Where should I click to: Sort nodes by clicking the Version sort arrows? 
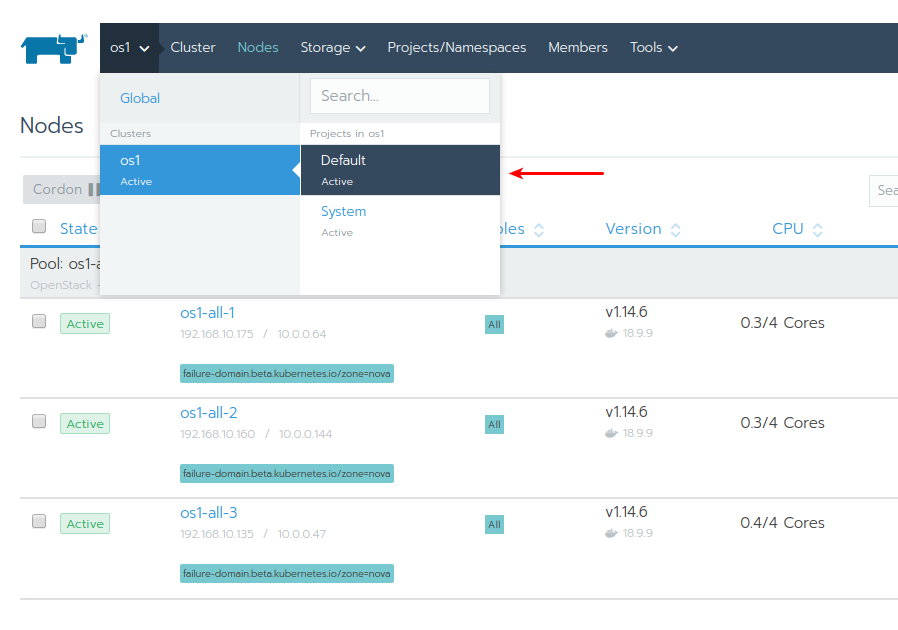(x=676, y=229)
